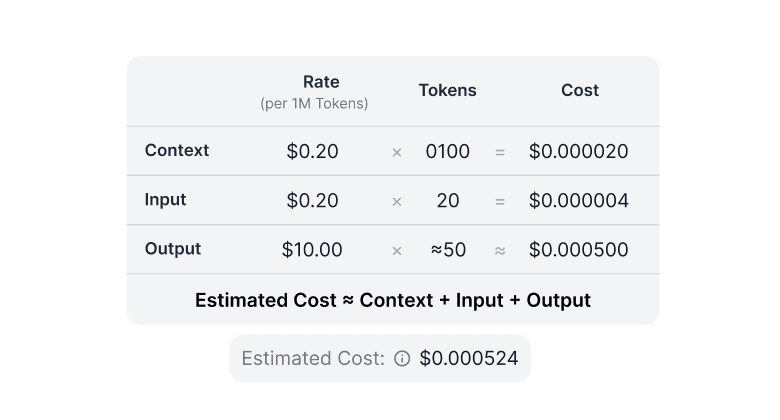The image size is (780, 420).
Task: Select the Context row label
Action: click(x=177, y=151)
